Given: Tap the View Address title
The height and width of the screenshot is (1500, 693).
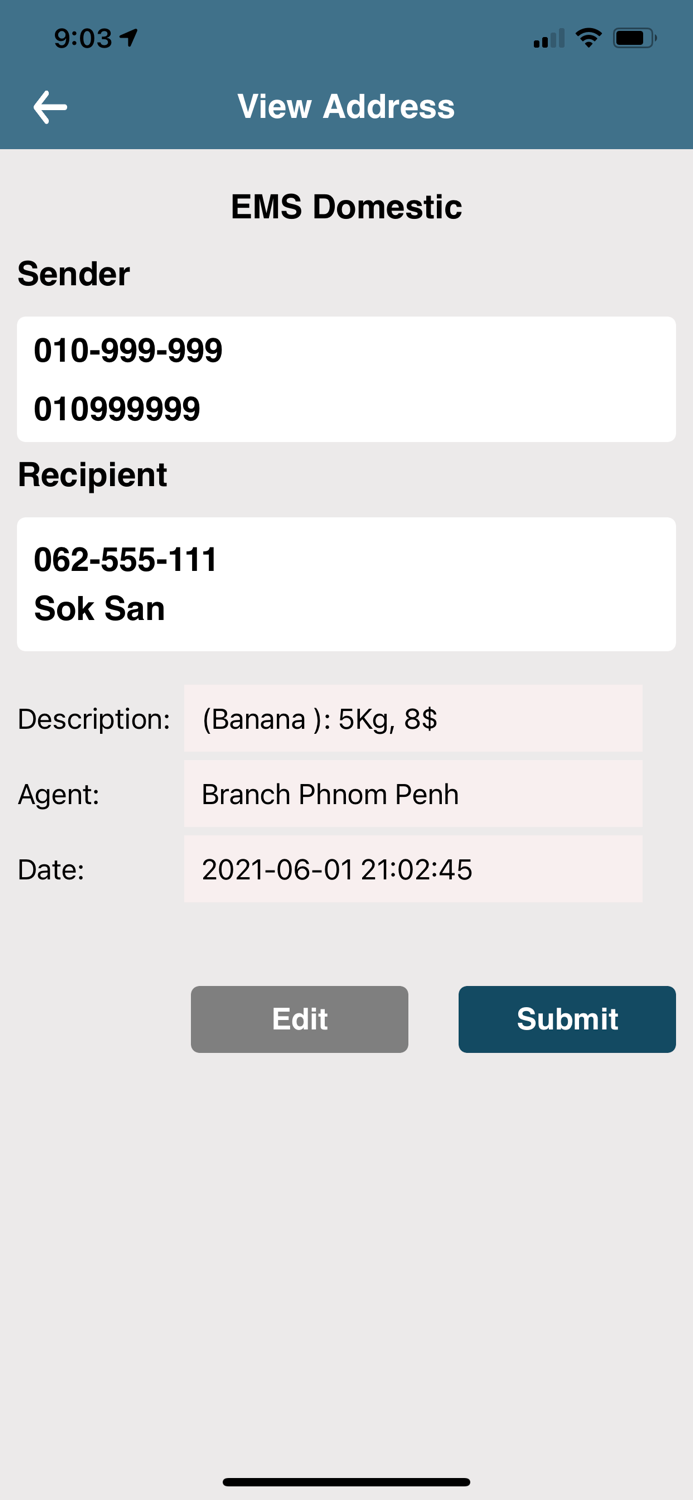Looking at the screenshot, I should pos(346,107).
